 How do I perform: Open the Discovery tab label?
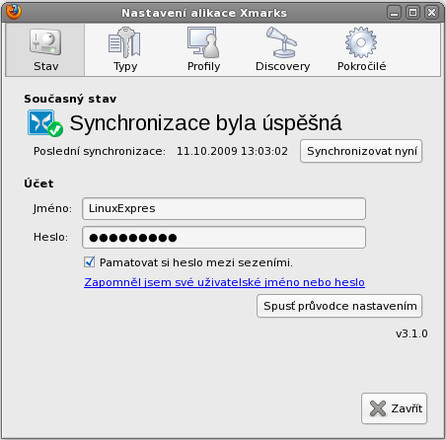[x=282, y=66]
